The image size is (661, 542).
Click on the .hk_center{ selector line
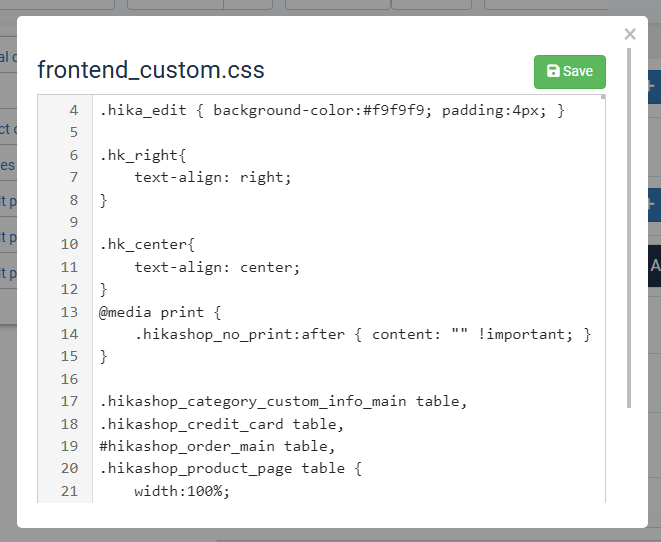(147, 244)
